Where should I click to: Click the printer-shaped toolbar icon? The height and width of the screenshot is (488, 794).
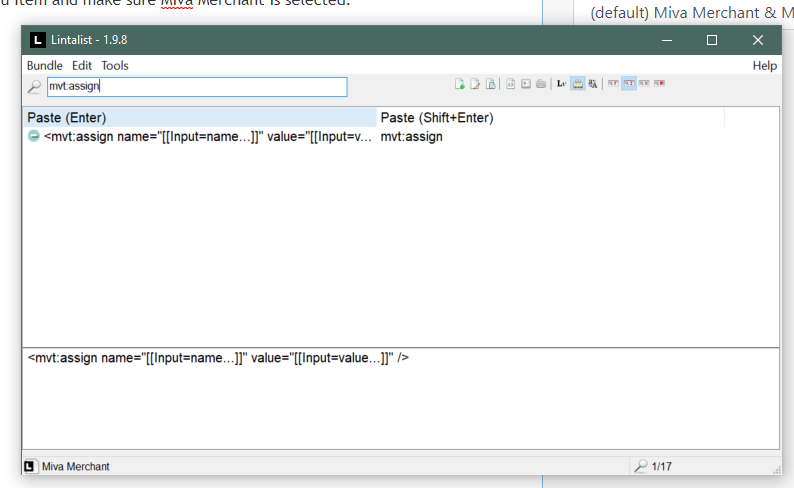(x=541, y=84)
